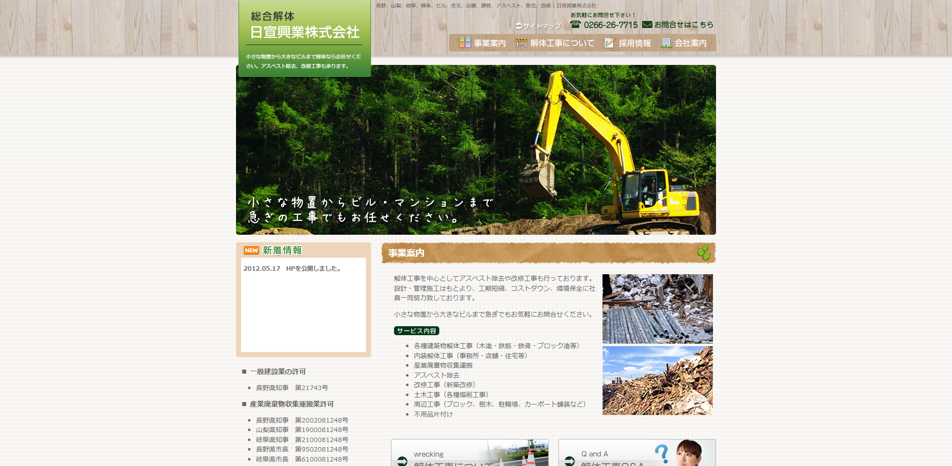Open the 解体工事について menu item

point(562,43)
